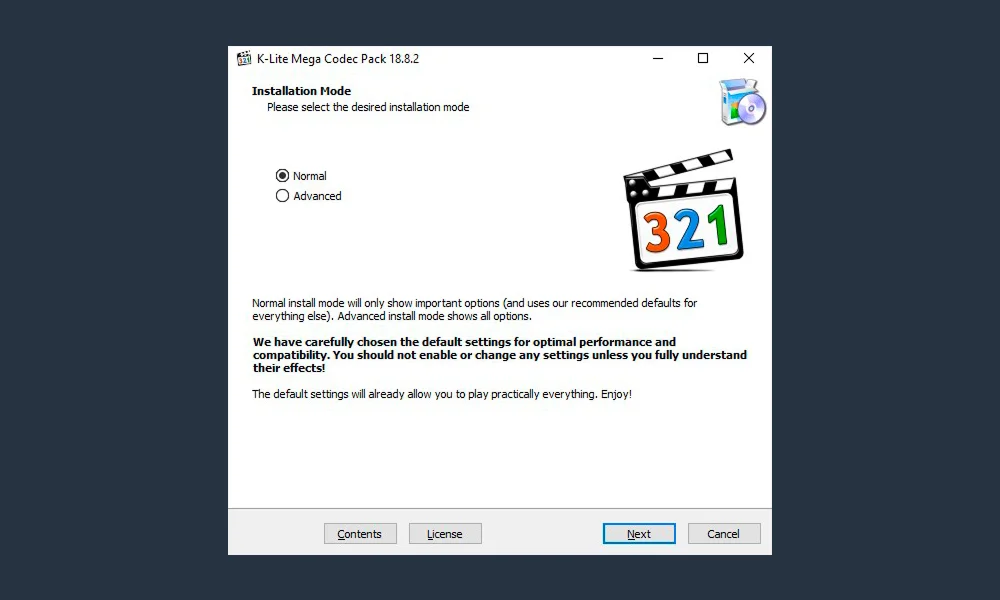The width and height of the screenshot is (1000, 600).
Task: Click the Advanced option label text
Action: [317, 196]
